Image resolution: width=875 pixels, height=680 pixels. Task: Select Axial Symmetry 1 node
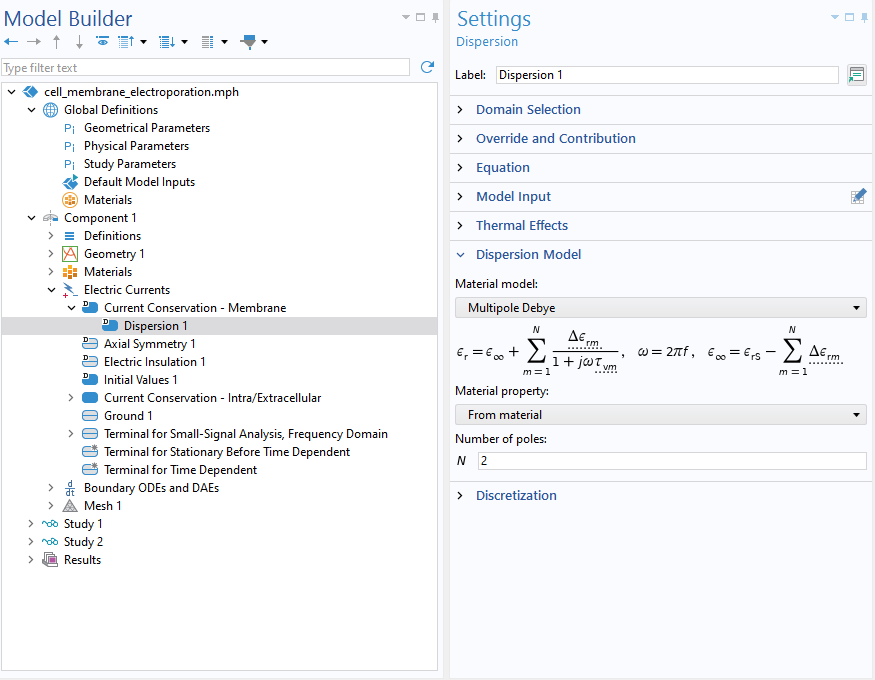149,344
